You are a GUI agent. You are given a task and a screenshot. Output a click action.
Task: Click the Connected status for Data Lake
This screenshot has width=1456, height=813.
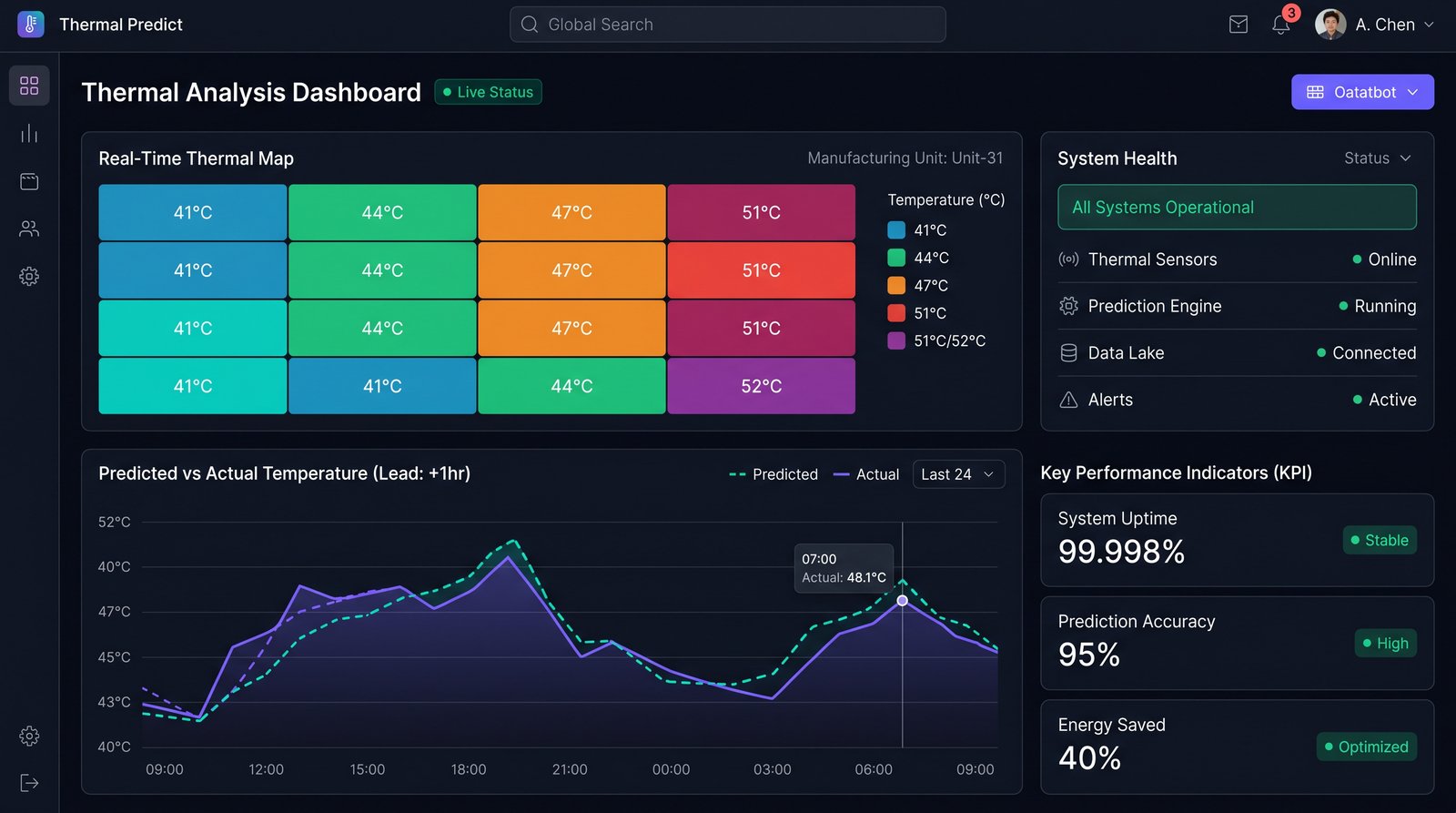click(1367, 353)
